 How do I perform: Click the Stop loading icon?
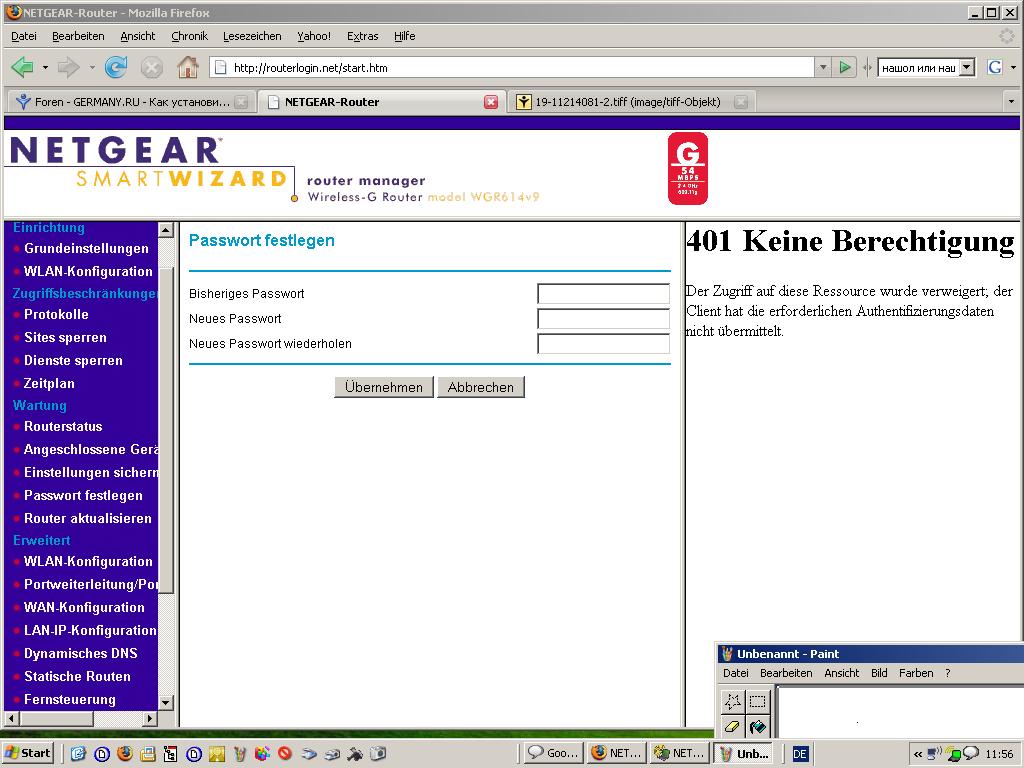[152, 67]
